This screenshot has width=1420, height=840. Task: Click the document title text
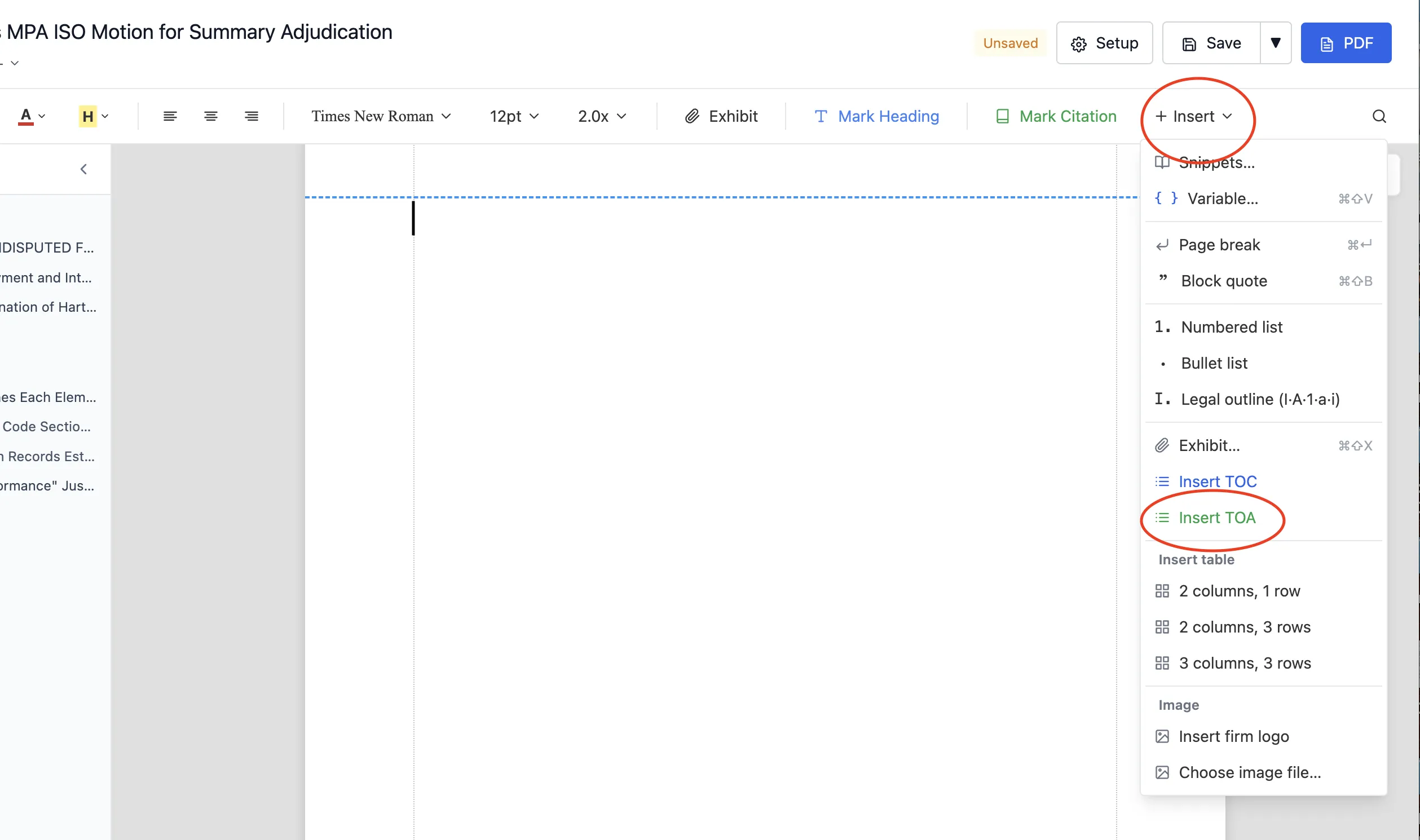coord(196,32)
